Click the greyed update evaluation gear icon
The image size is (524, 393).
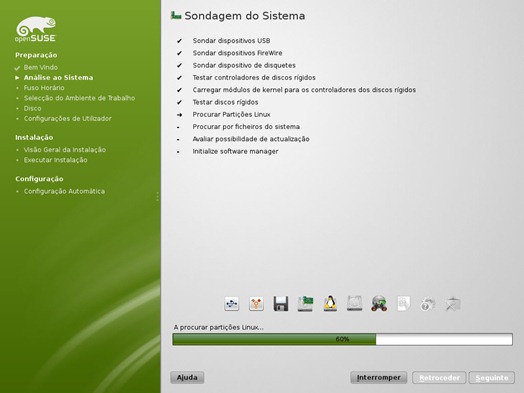pos(428,304)
